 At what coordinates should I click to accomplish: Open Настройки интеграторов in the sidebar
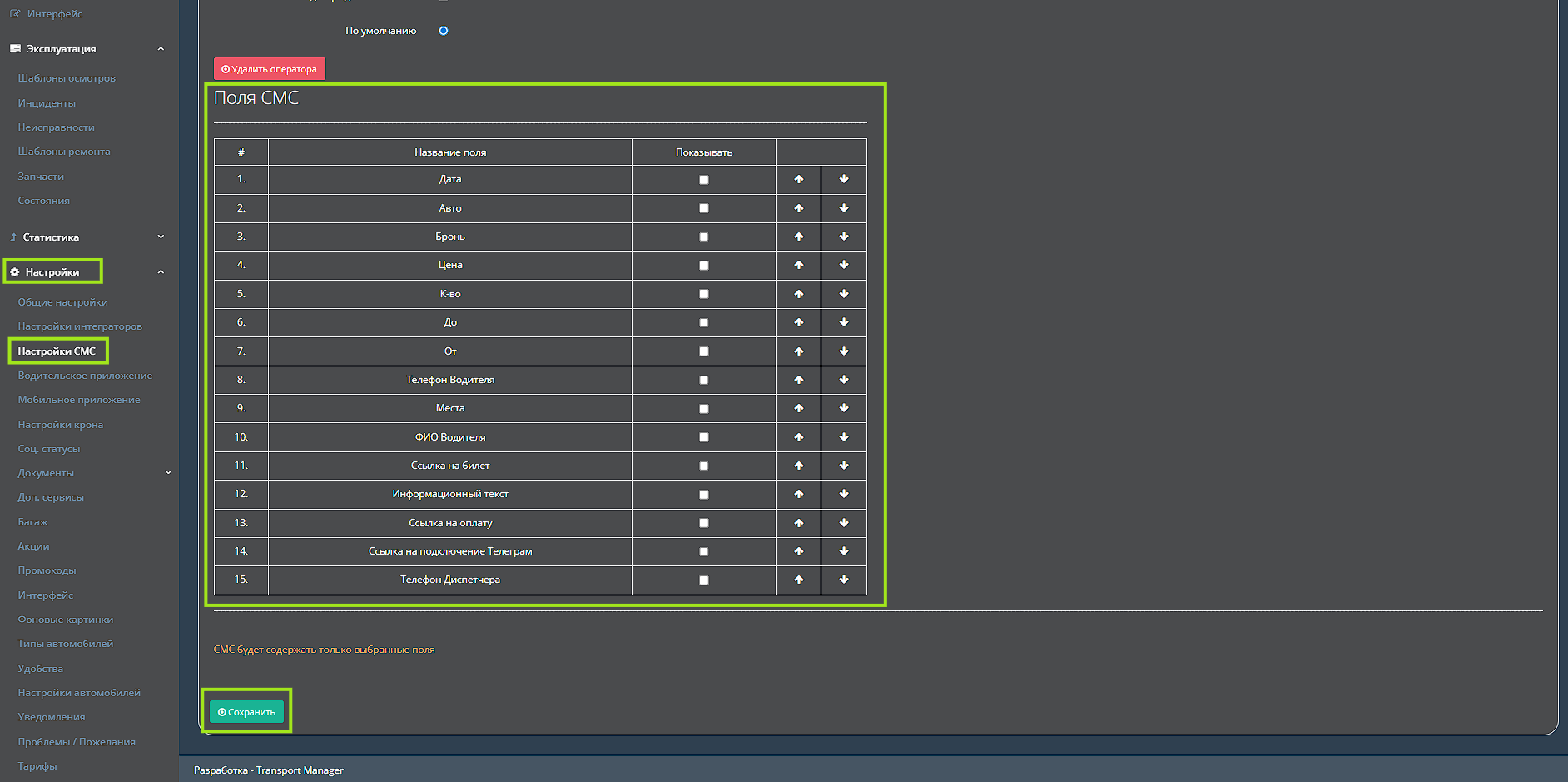pos(80,326)
